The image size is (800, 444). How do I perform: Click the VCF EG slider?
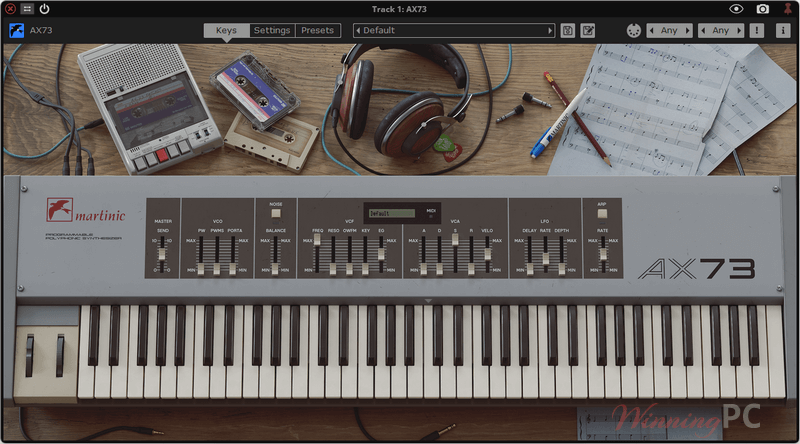[381, 254]
